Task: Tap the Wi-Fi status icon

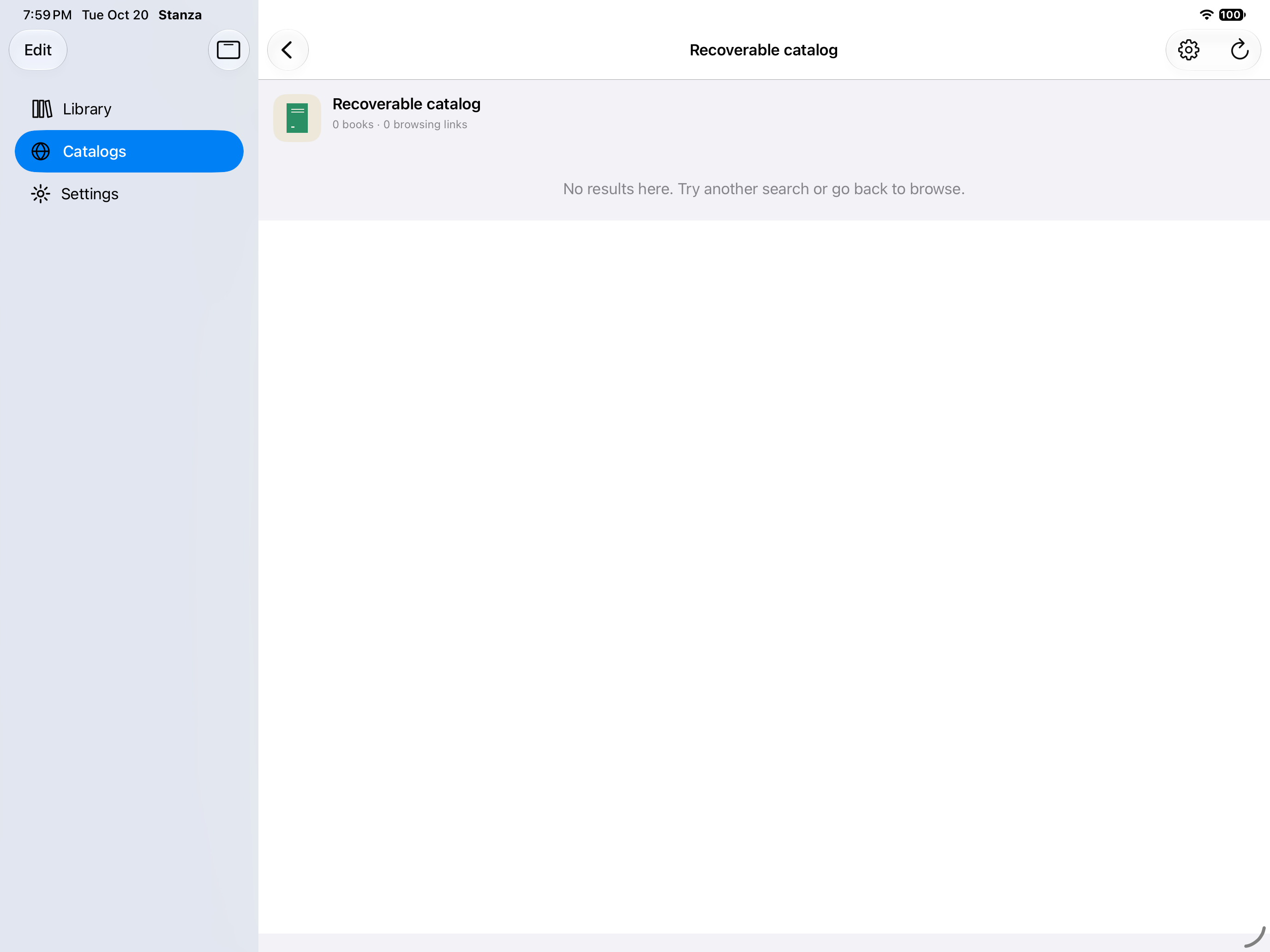Action: click(1206, 15)
